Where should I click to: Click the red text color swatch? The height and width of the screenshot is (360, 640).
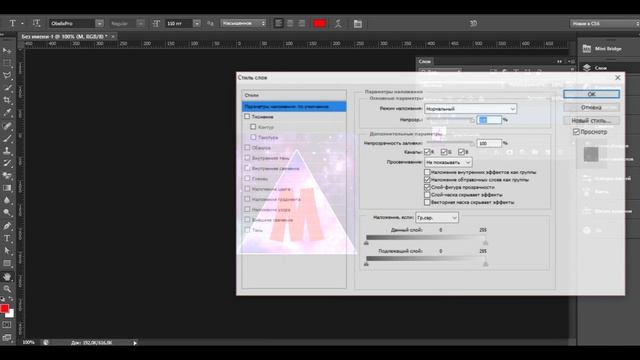pyautogui.click(x=319, y=23)
